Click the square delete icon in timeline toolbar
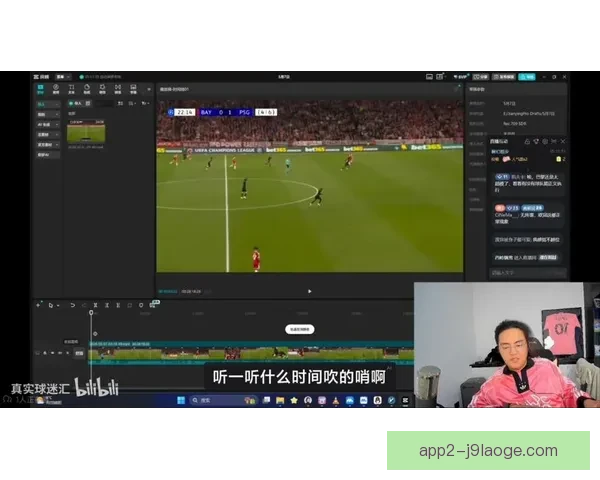 (x=129, y=305)
